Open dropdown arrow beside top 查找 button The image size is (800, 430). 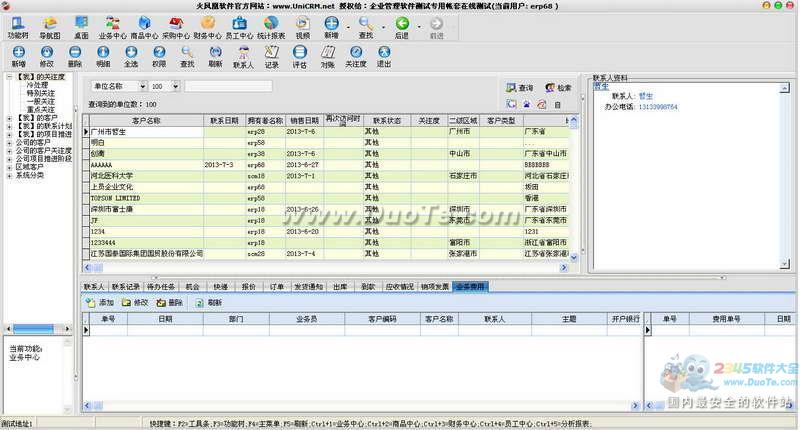coord(384,27)
